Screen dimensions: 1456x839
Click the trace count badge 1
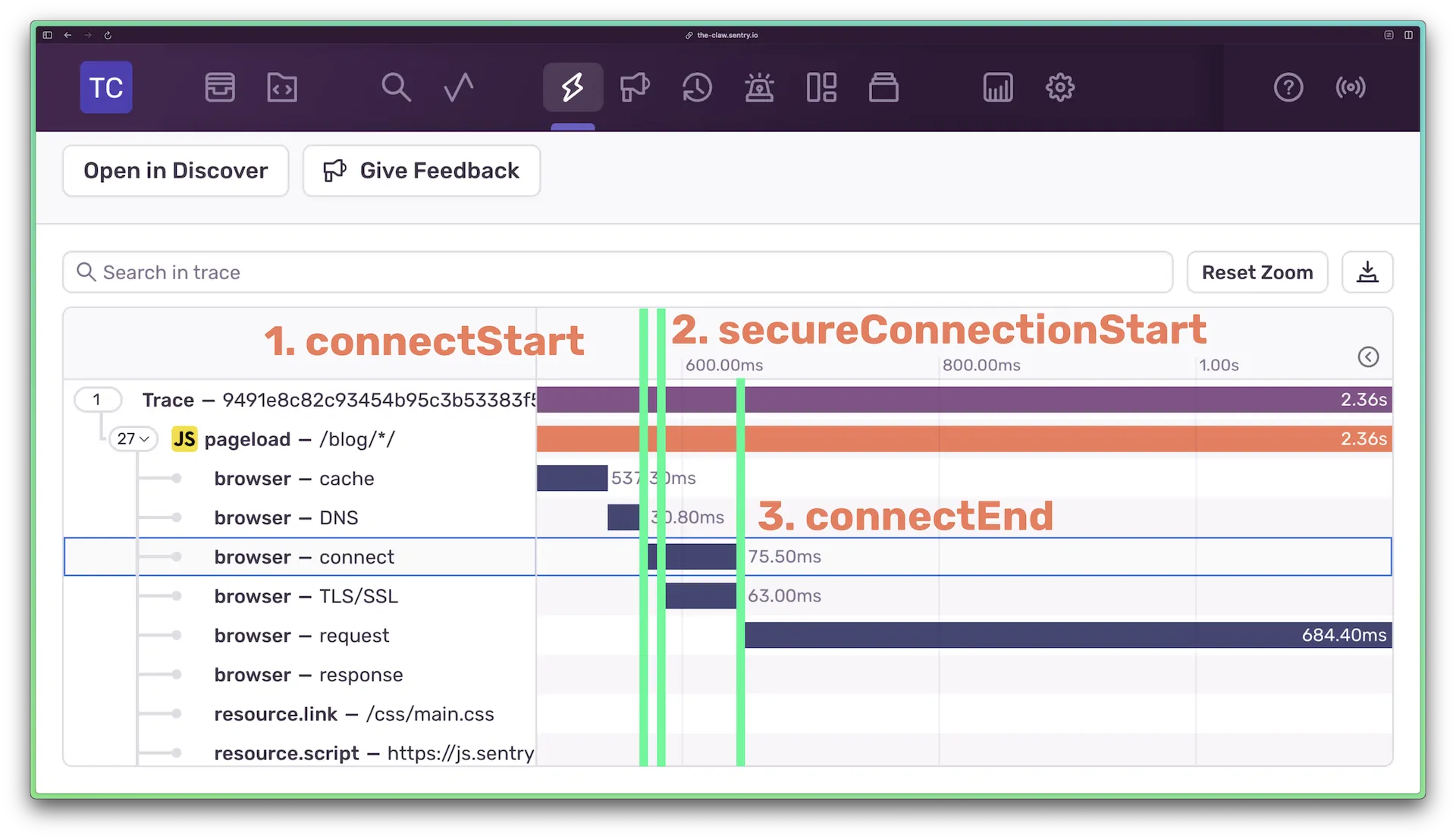point(97,400)
